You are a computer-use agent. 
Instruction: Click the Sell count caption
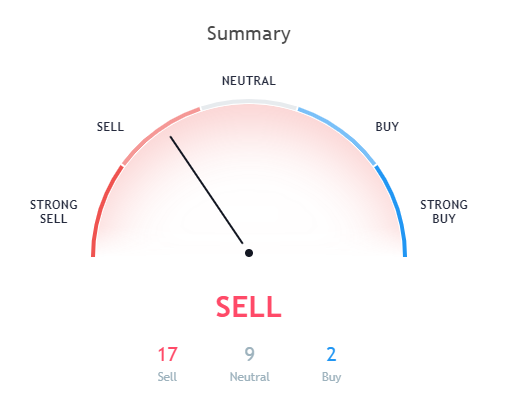[x=167, y=377]
